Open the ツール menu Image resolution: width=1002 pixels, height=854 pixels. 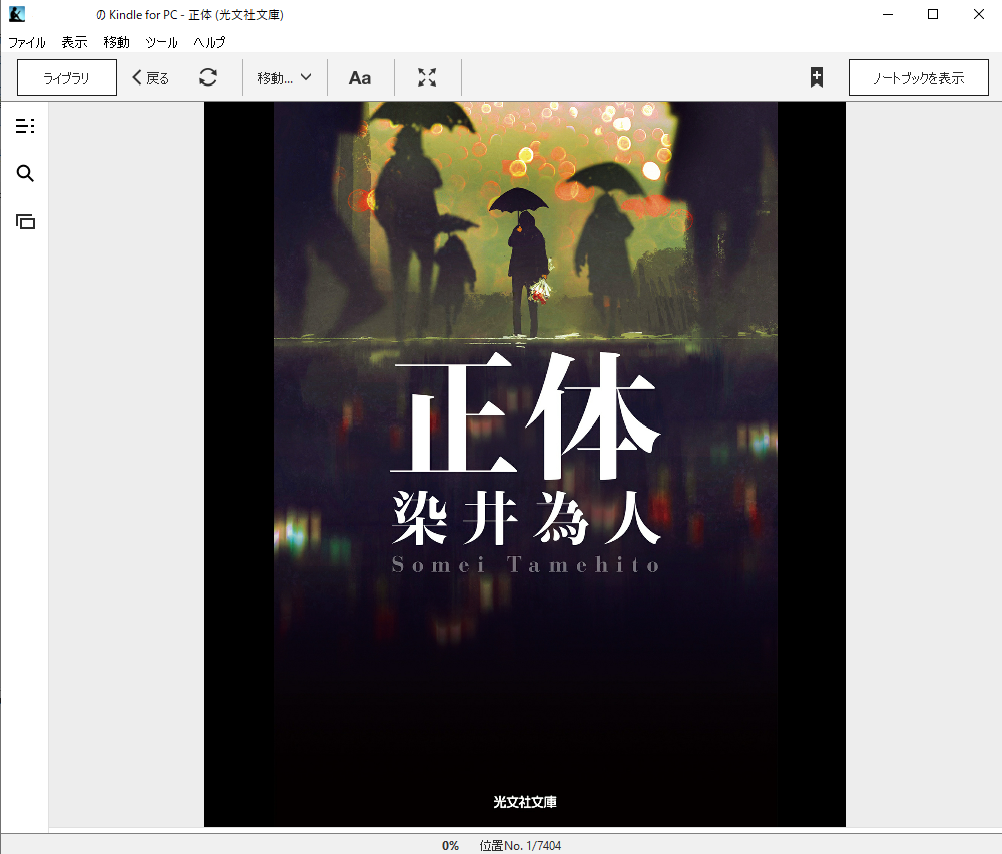tap(161, 42)
